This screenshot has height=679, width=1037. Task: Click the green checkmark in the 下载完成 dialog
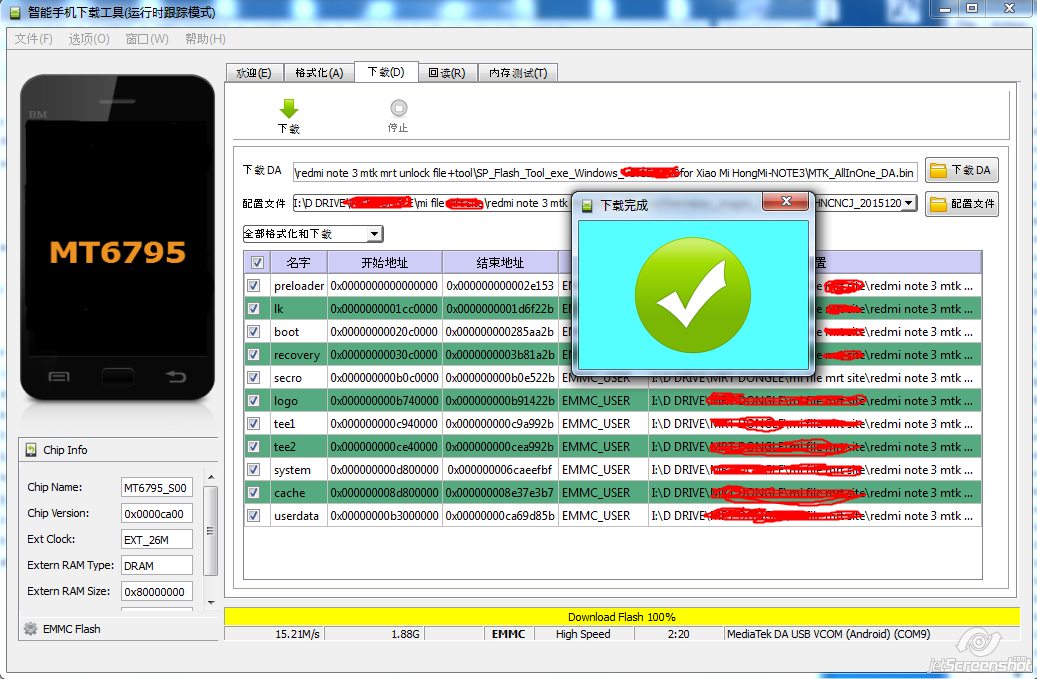[x=692, y=295]
